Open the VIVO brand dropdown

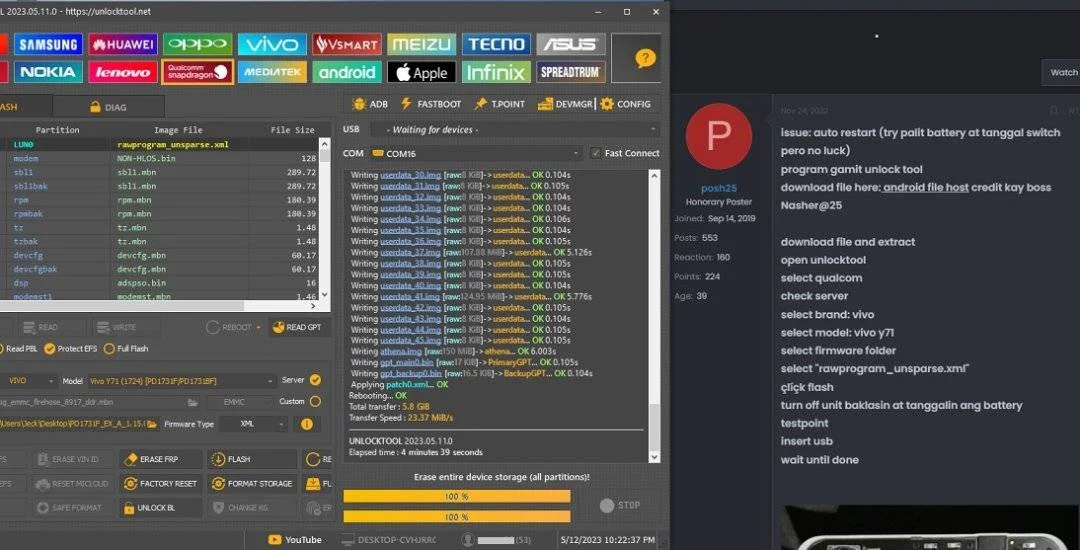(x=29, y=381)
